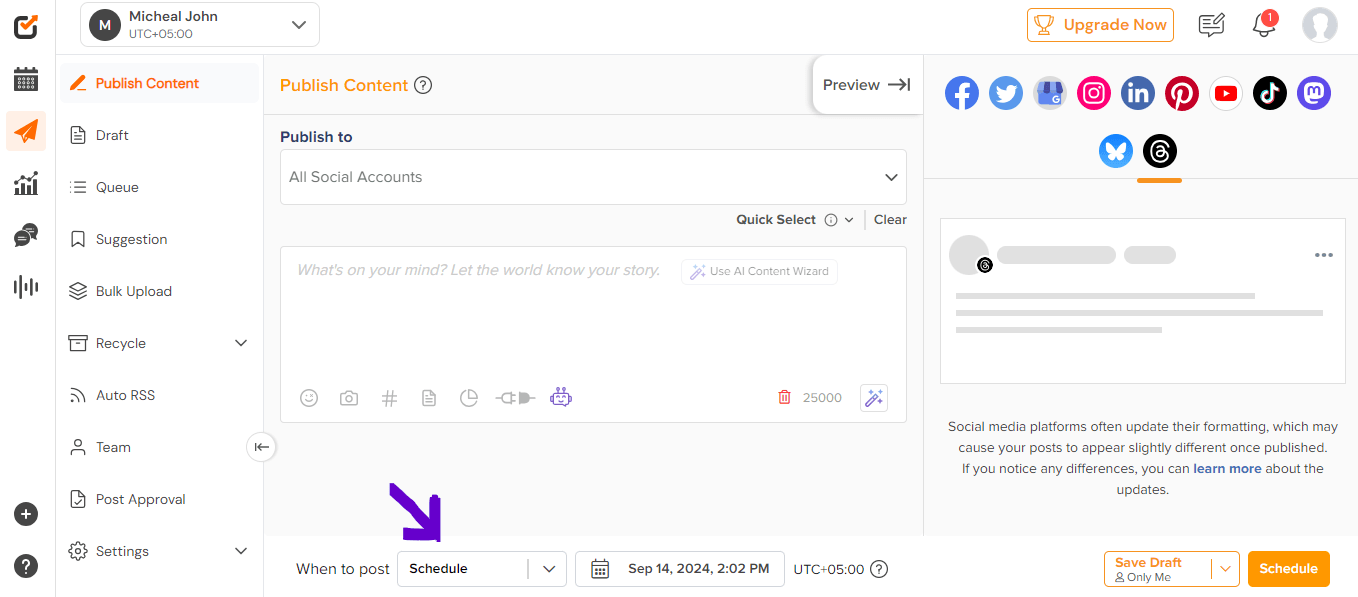Click the magic wand button beside 25000

coord(874,398)
